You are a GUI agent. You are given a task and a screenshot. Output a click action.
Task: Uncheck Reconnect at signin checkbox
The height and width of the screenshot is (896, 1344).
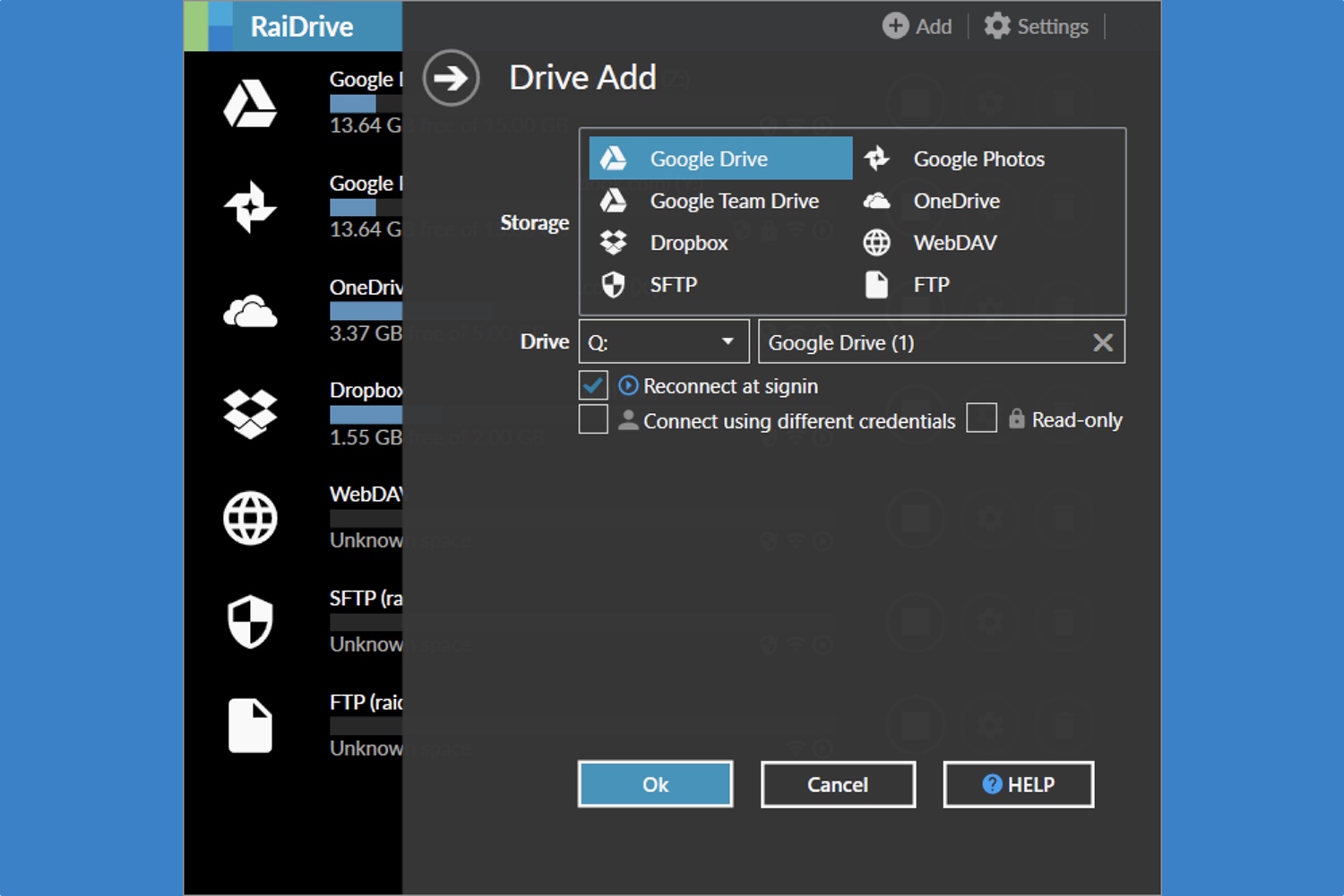(593, 385)
